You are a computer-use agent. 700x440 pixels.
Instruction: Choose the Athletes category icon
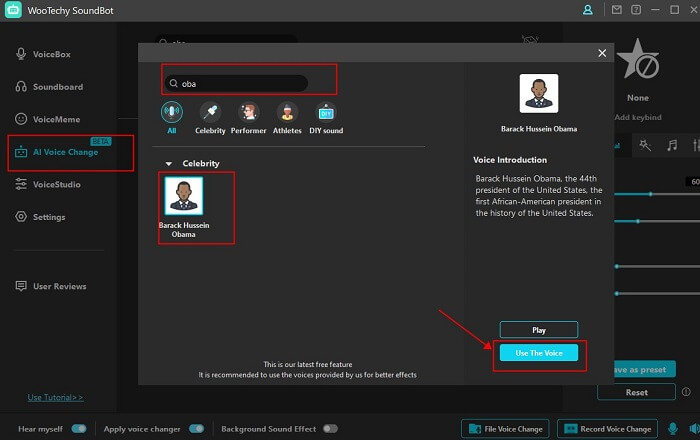(x=288, y=112)
